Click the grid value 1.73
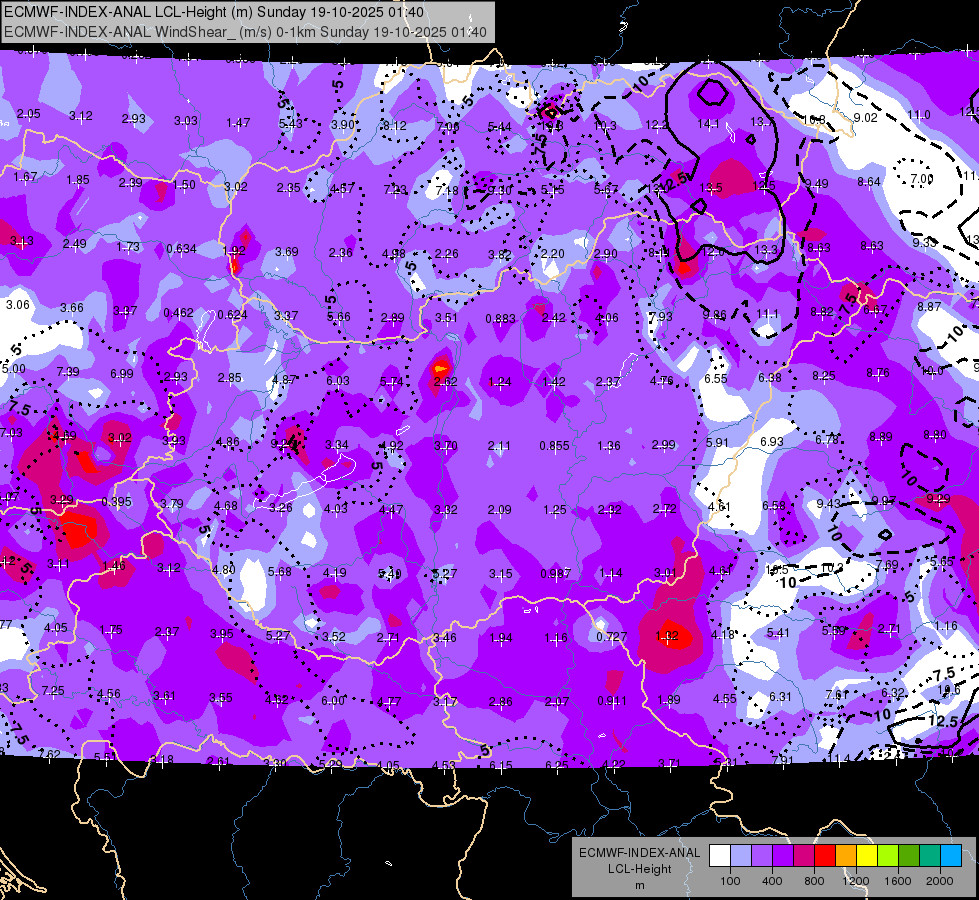This screenshot has height=900, width=979. 128,247
